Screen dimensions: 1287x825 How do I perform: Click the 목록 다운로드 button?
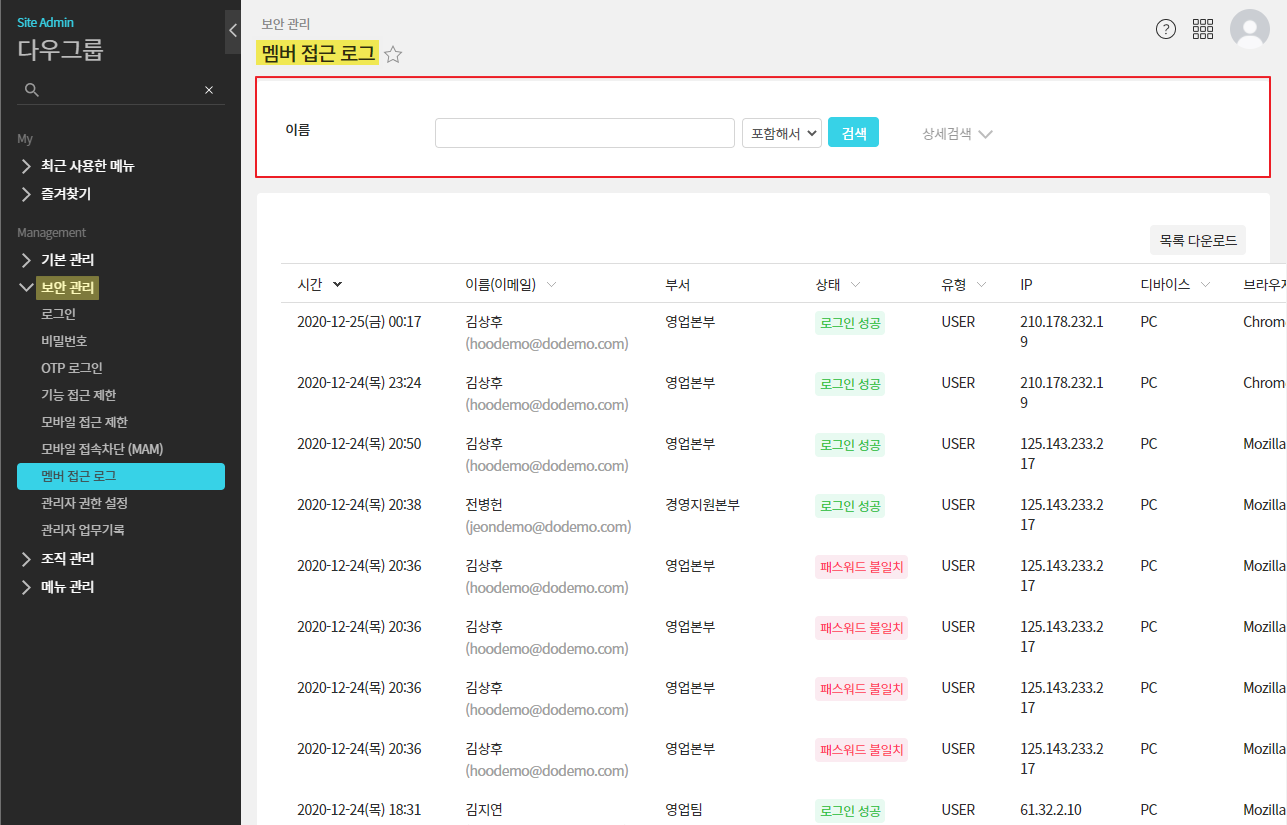(1197, 240)
